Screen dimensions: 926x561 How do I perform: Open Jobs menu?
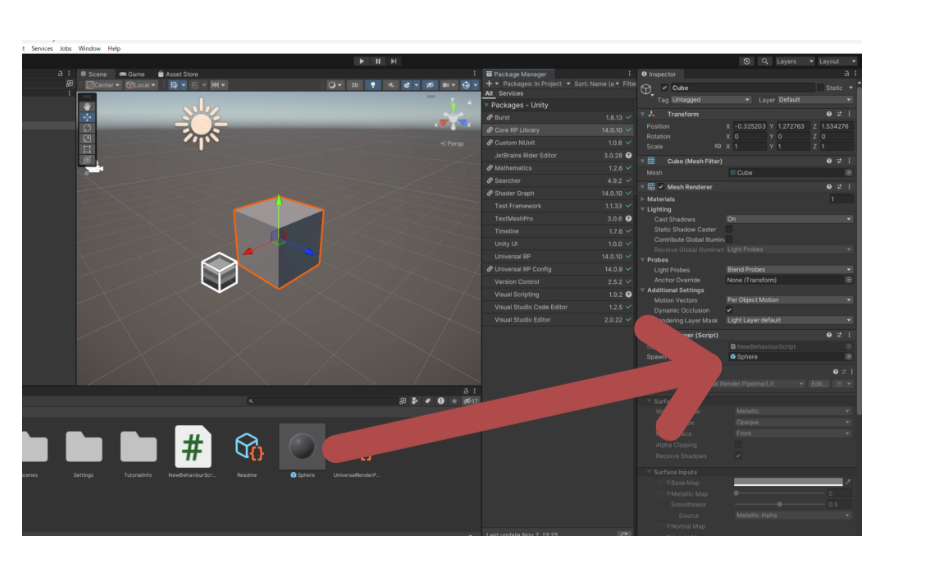pos(66,48)
